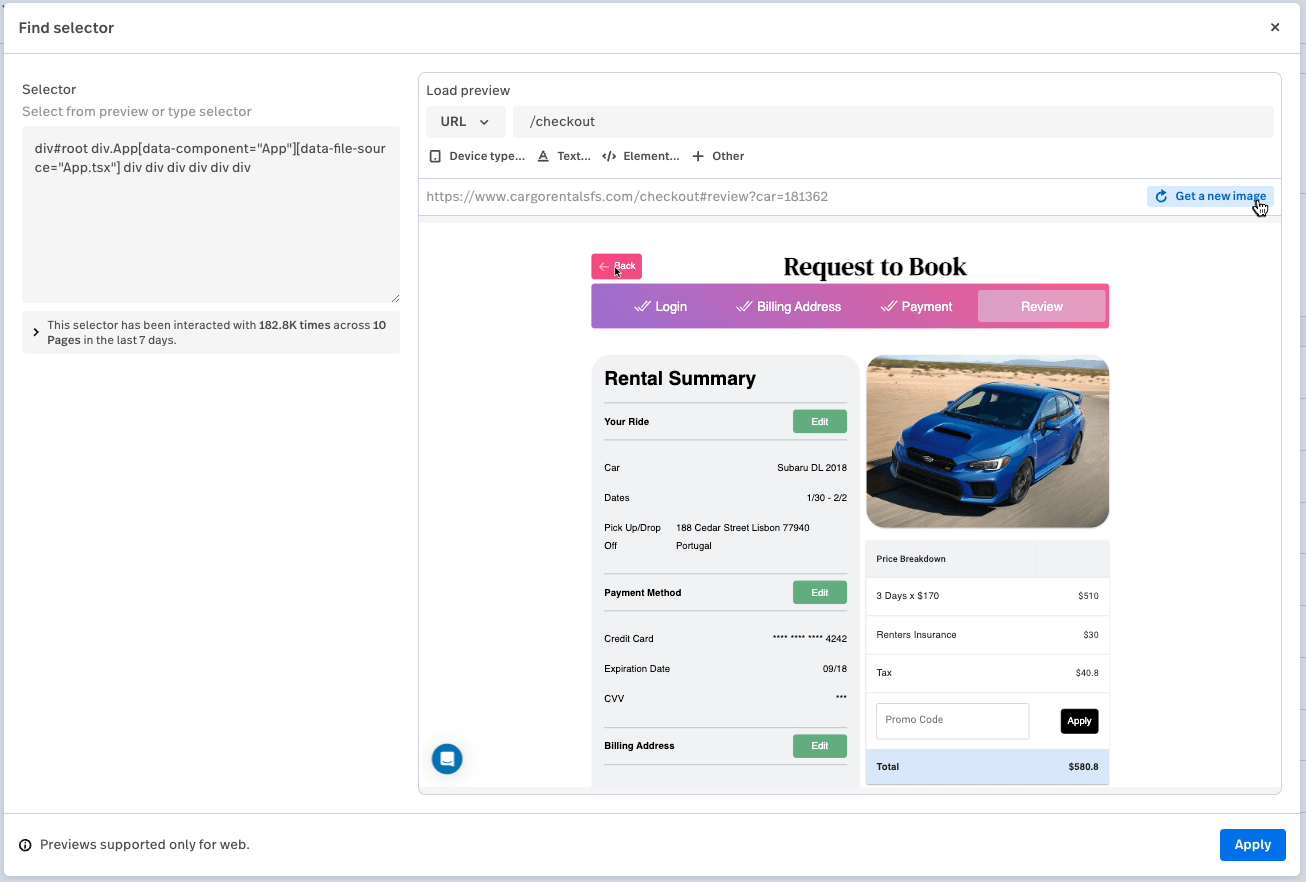
Task: Click the Get a new image refresh button
Action: click(1210, 196)
